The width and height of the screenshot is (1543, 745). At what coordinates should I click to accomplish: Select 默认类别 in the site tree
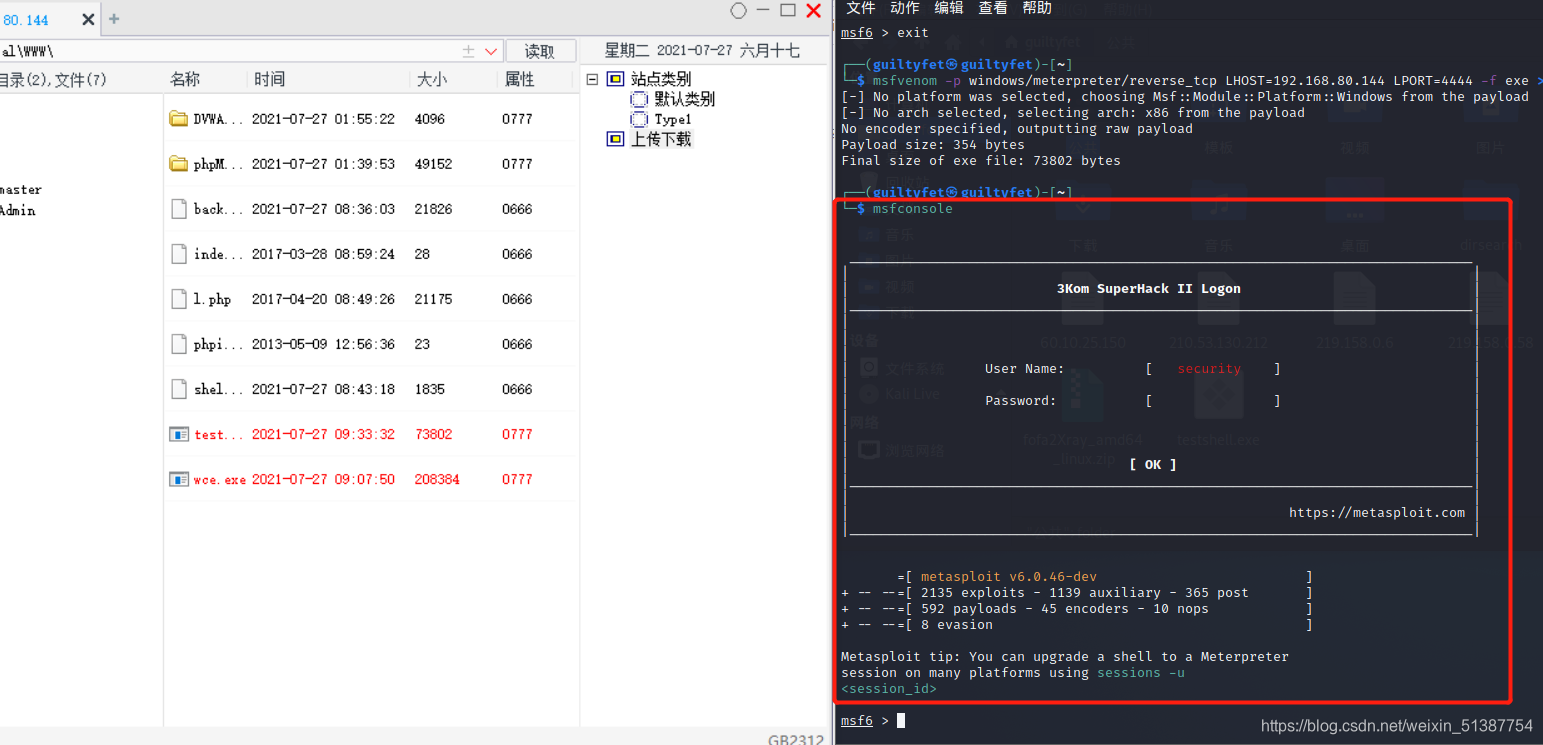point(685,99)
